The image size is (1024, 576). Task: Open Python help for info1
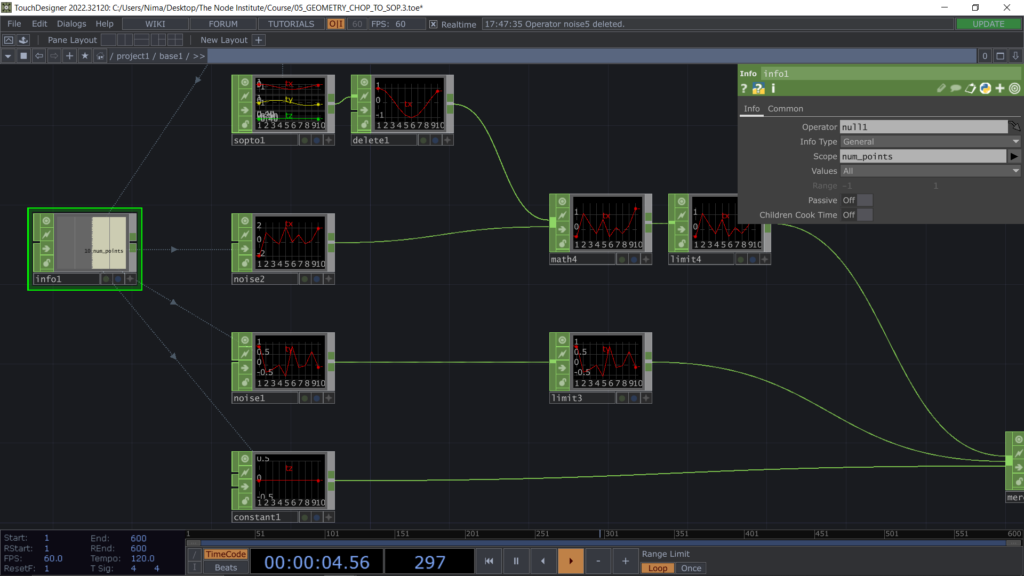(x=758, y=88)
